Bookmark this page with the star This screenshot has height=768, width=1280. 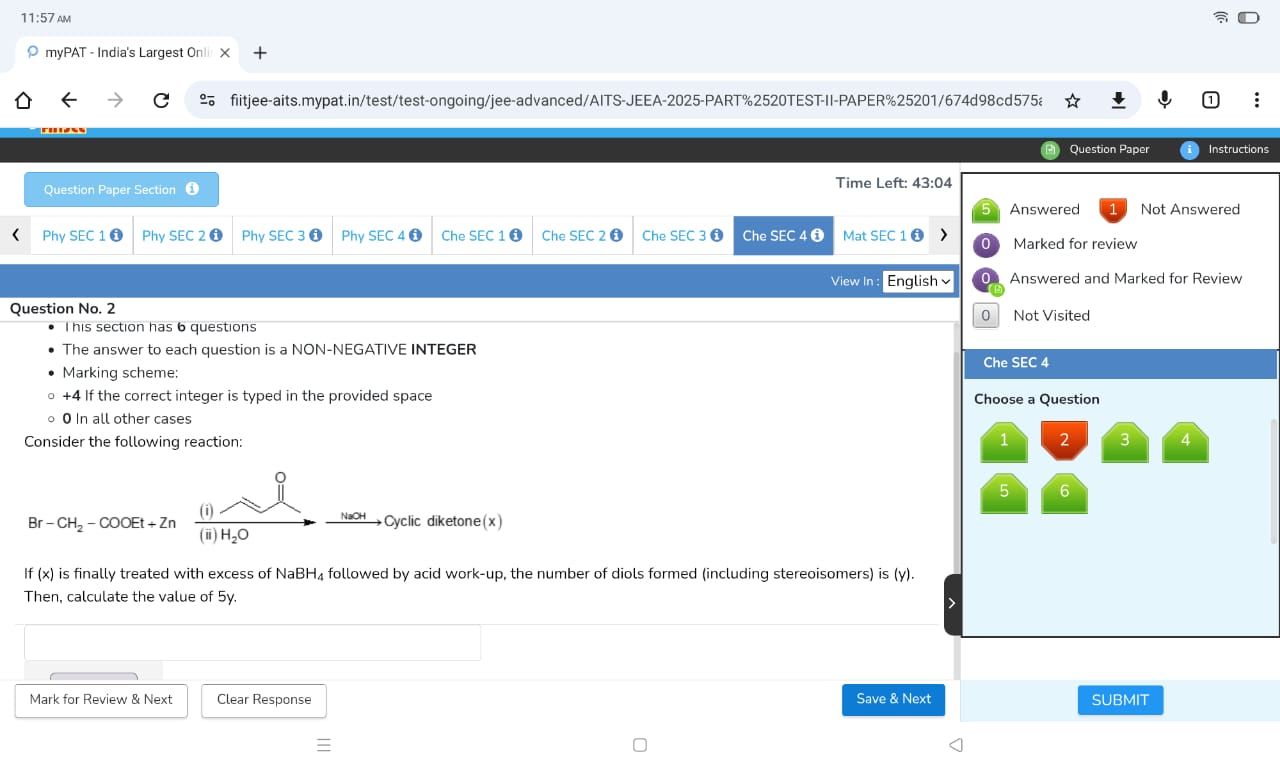tap(1072, 100)
